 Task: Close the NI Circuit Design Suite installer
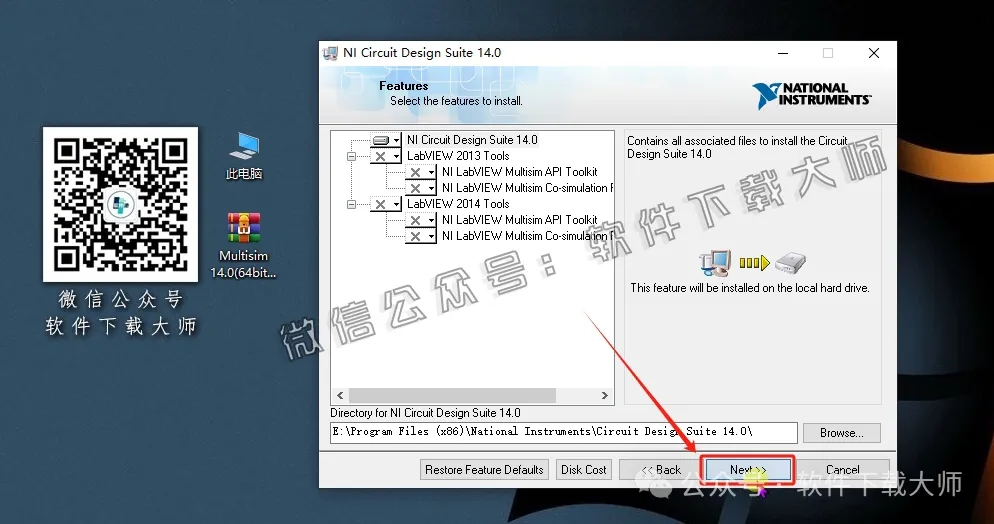click(874, 53)
